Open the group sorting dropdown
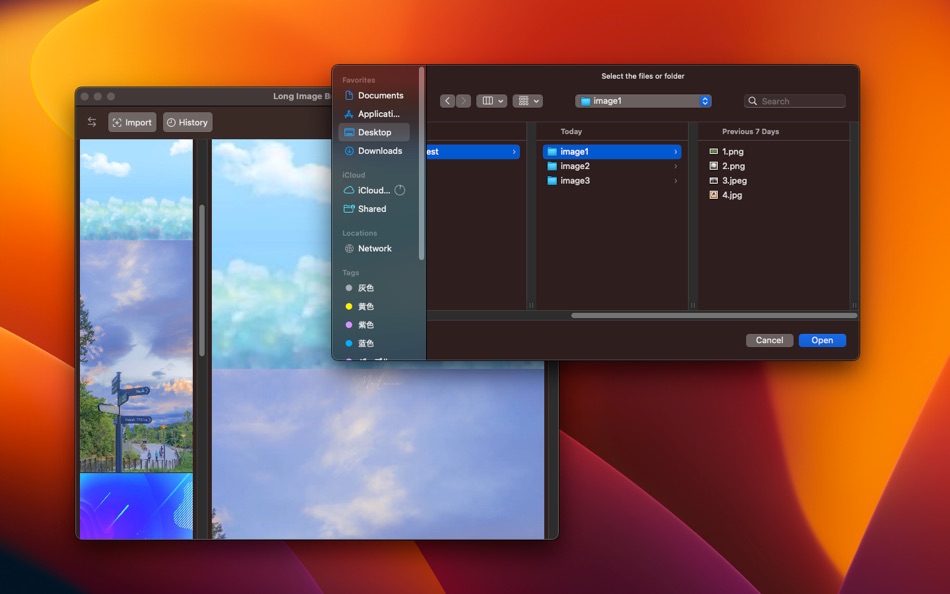This screenshot has height=594, width=950. click(x=527, y=100)
